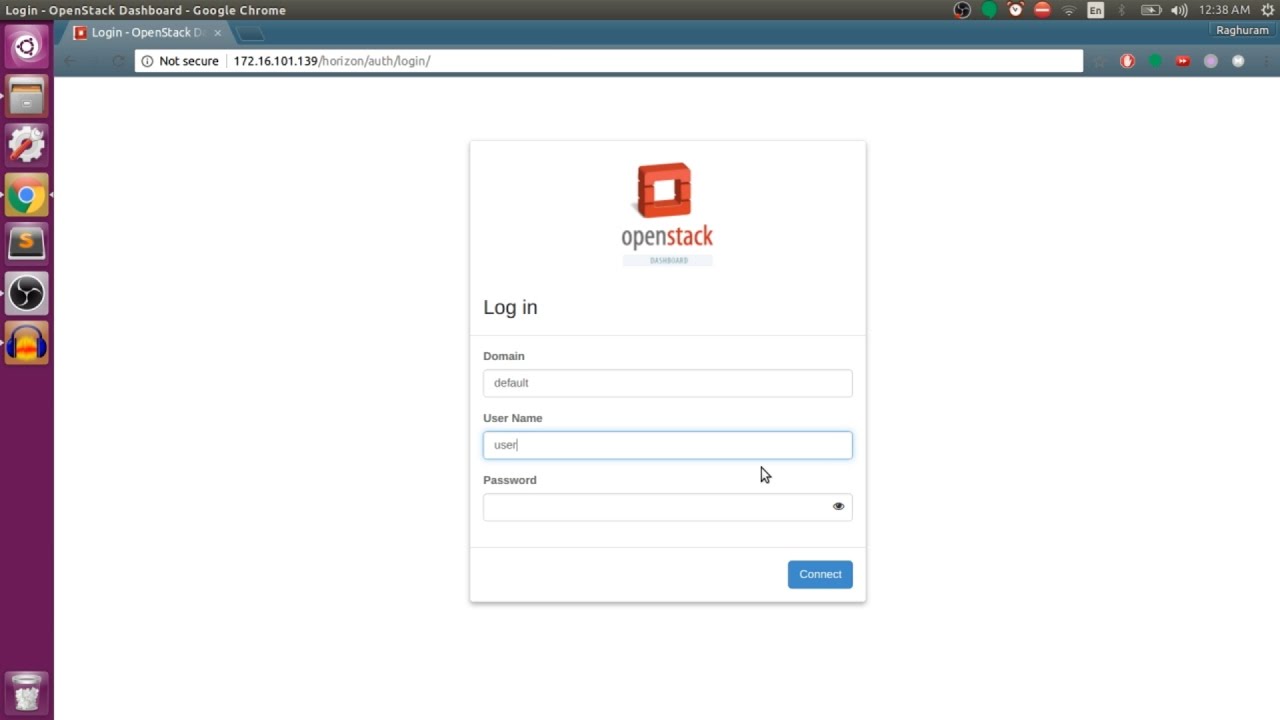The height and width of the screenshot is (720, 1280).
Task: Open Ubuntu Dash search launcher
Action: click(26, 47)
